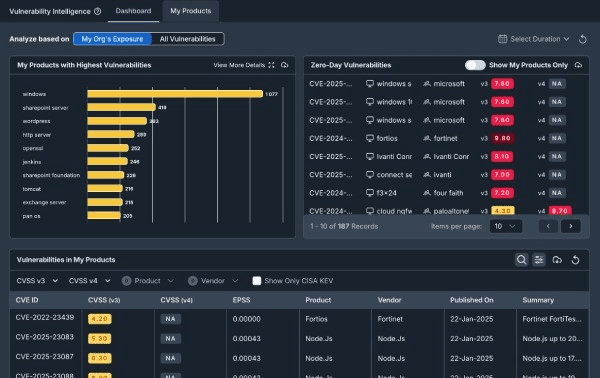Click the vendor icon beside fortinet
This screenshot has width=600, height=378.
[427, 138]
